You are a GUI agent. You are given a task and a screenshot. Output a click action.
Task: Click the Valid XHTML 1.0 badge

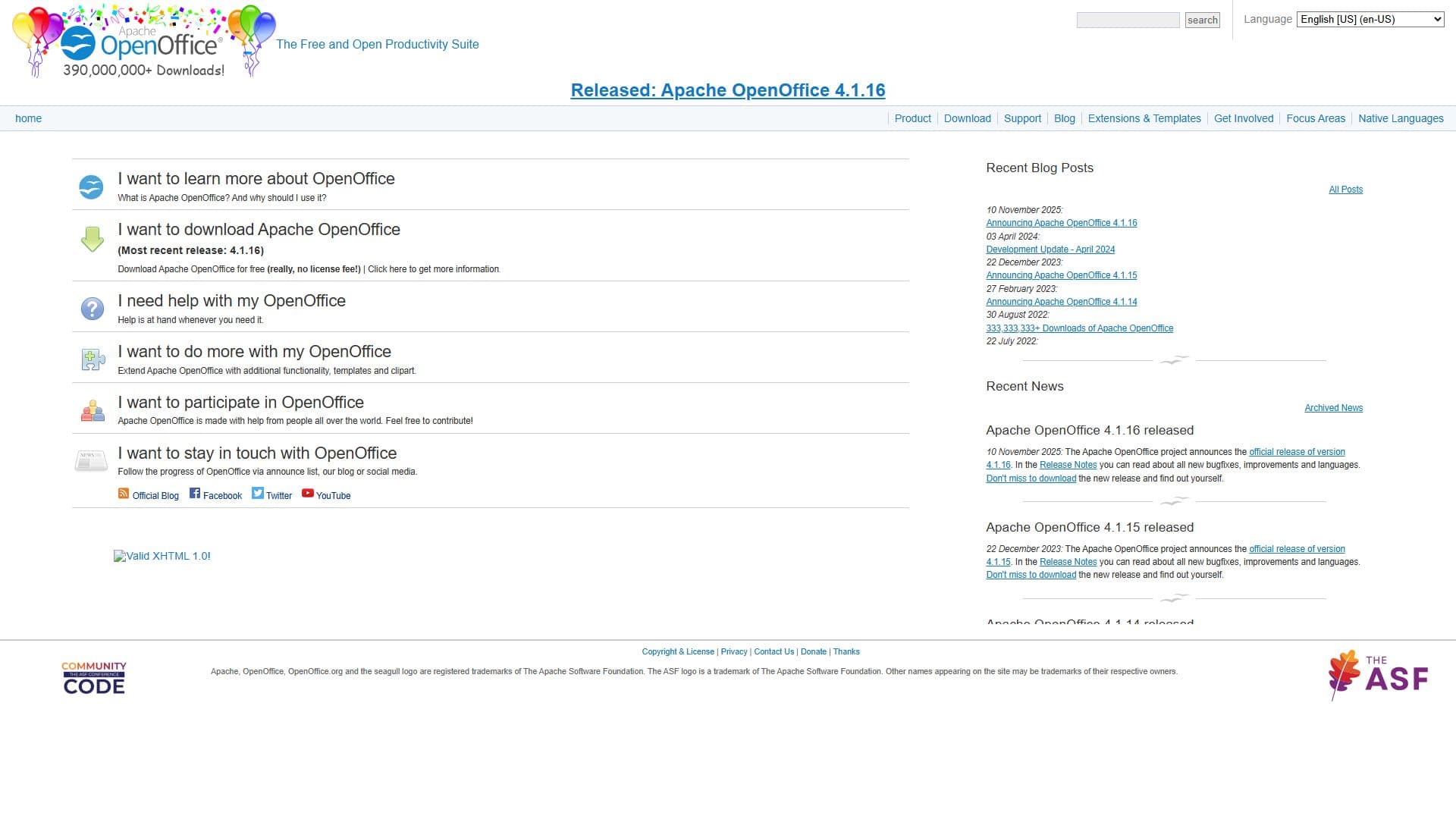click(162, 556)
